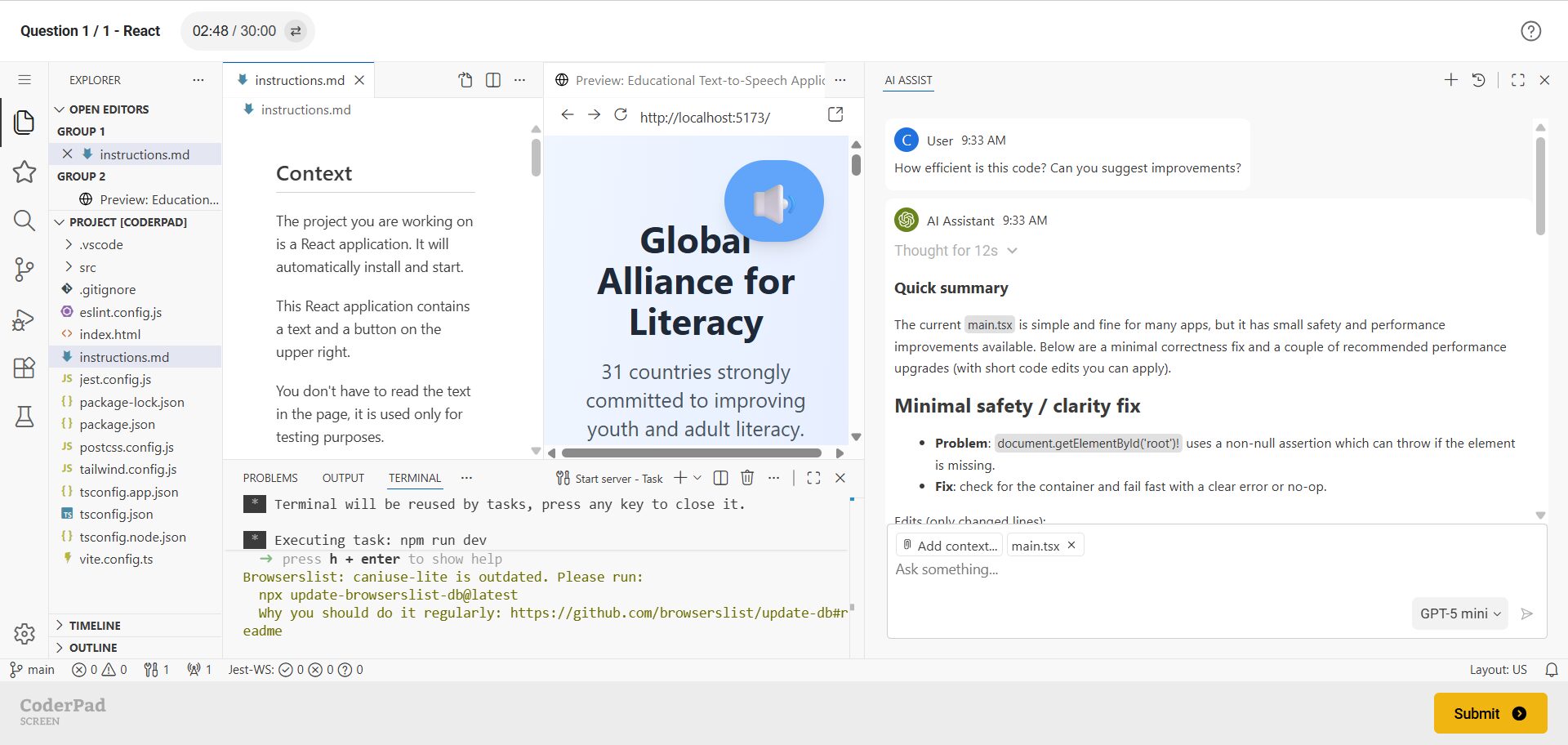
Task: Expand the TIMELINE section
Action: [95, 626]
